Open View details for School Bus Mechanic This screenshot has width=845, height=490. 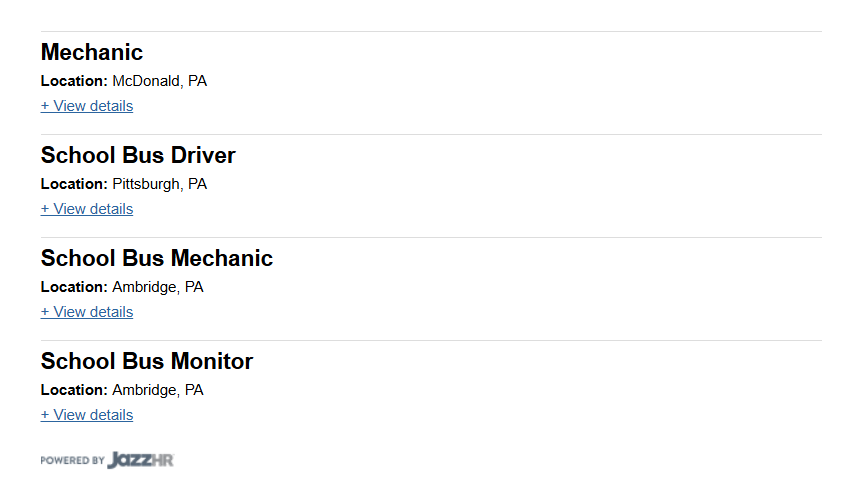(87, 312)
